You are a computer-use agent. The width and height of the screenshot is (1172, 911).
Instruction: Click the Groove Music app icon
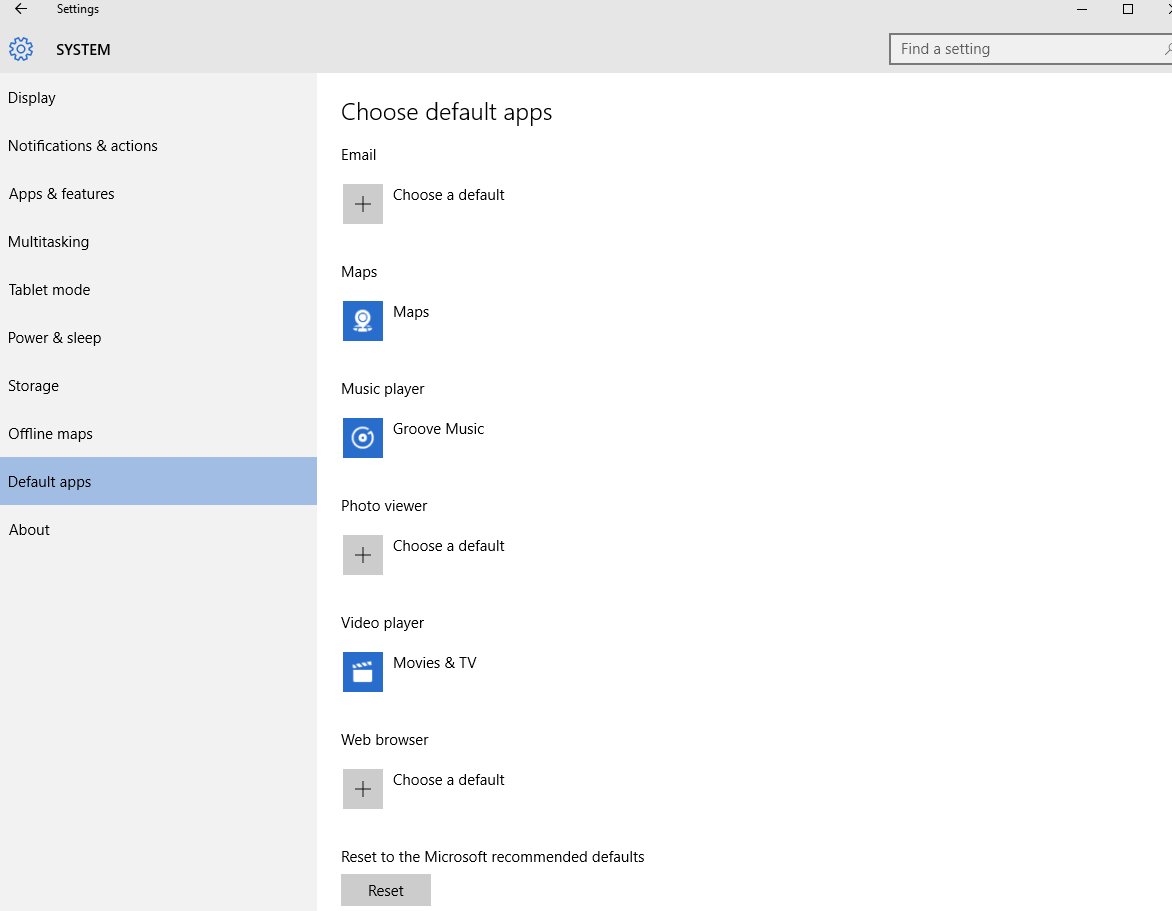pos(362,438)
